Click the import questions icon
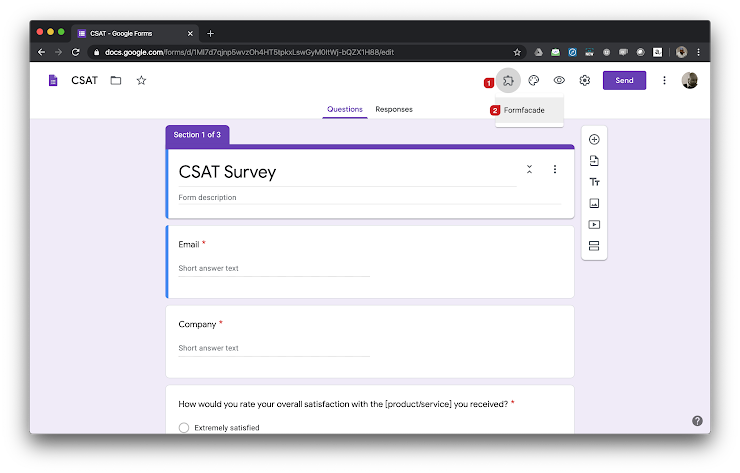The height and width of the screenshot is (473, 740). [594, 161]
